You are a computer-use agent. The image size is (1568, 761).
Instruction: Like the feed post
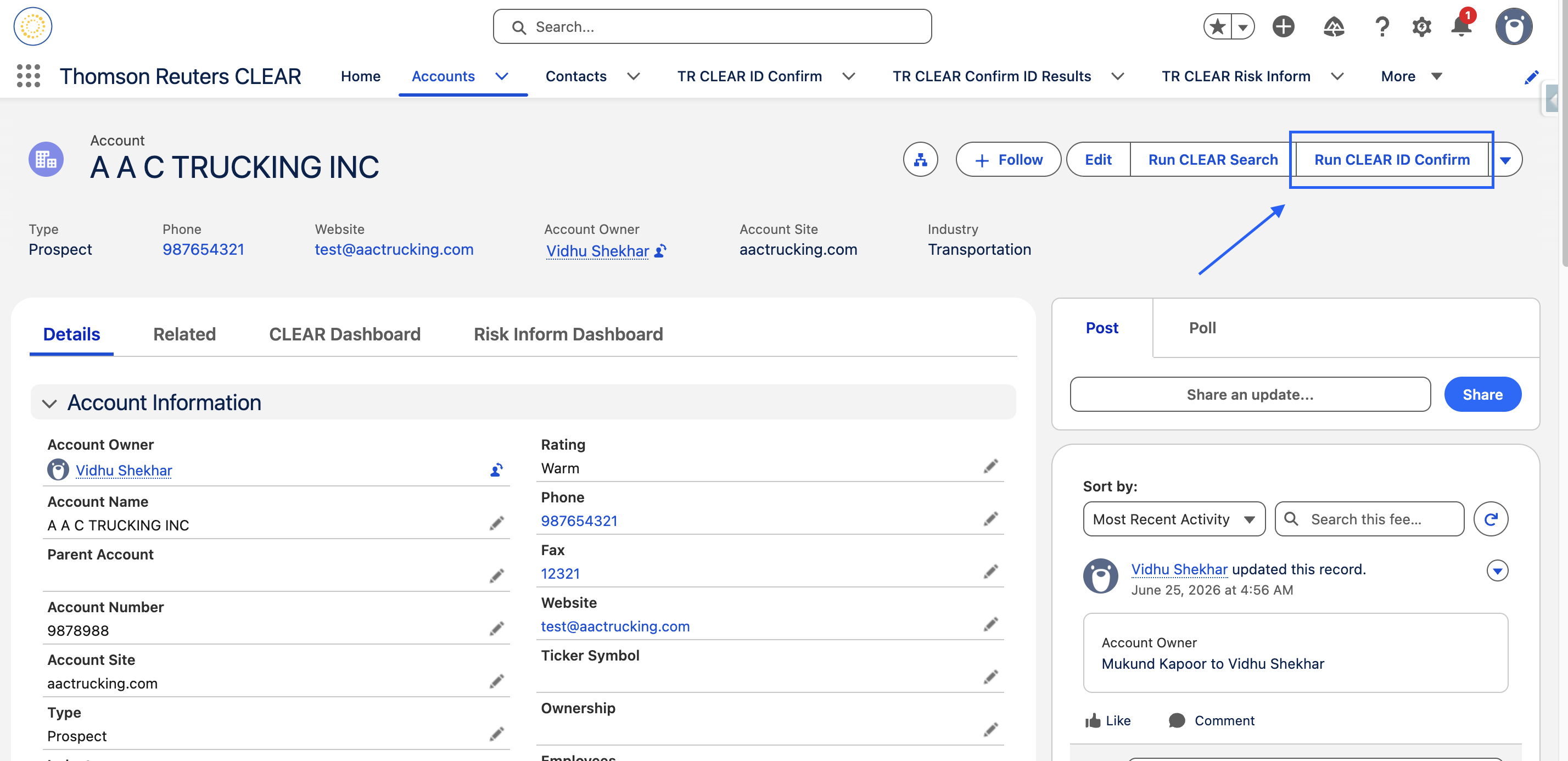[x=1108, y=721]
